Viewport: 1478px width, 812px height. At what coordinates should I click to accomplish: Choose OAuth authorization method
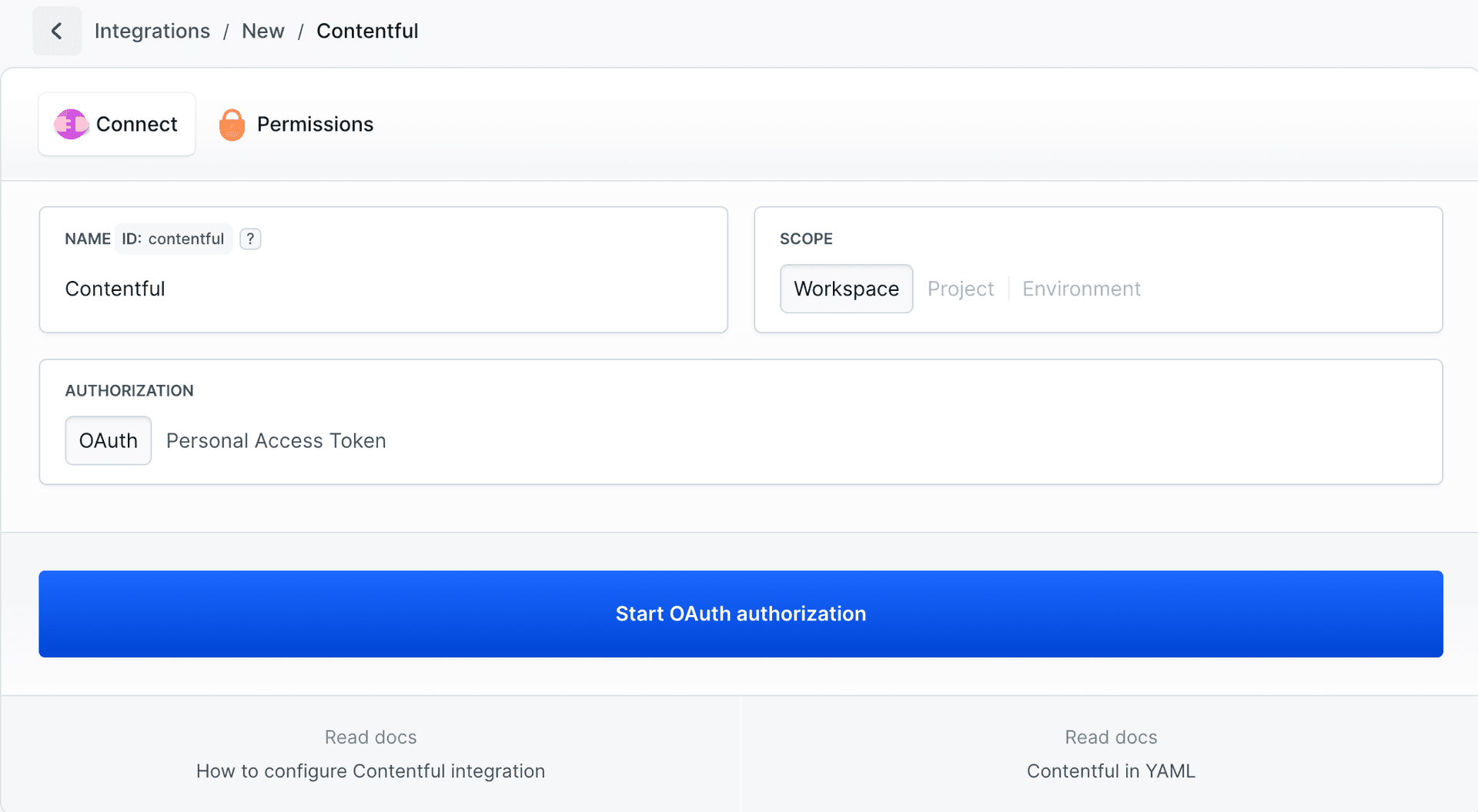[x=109, y=440]
